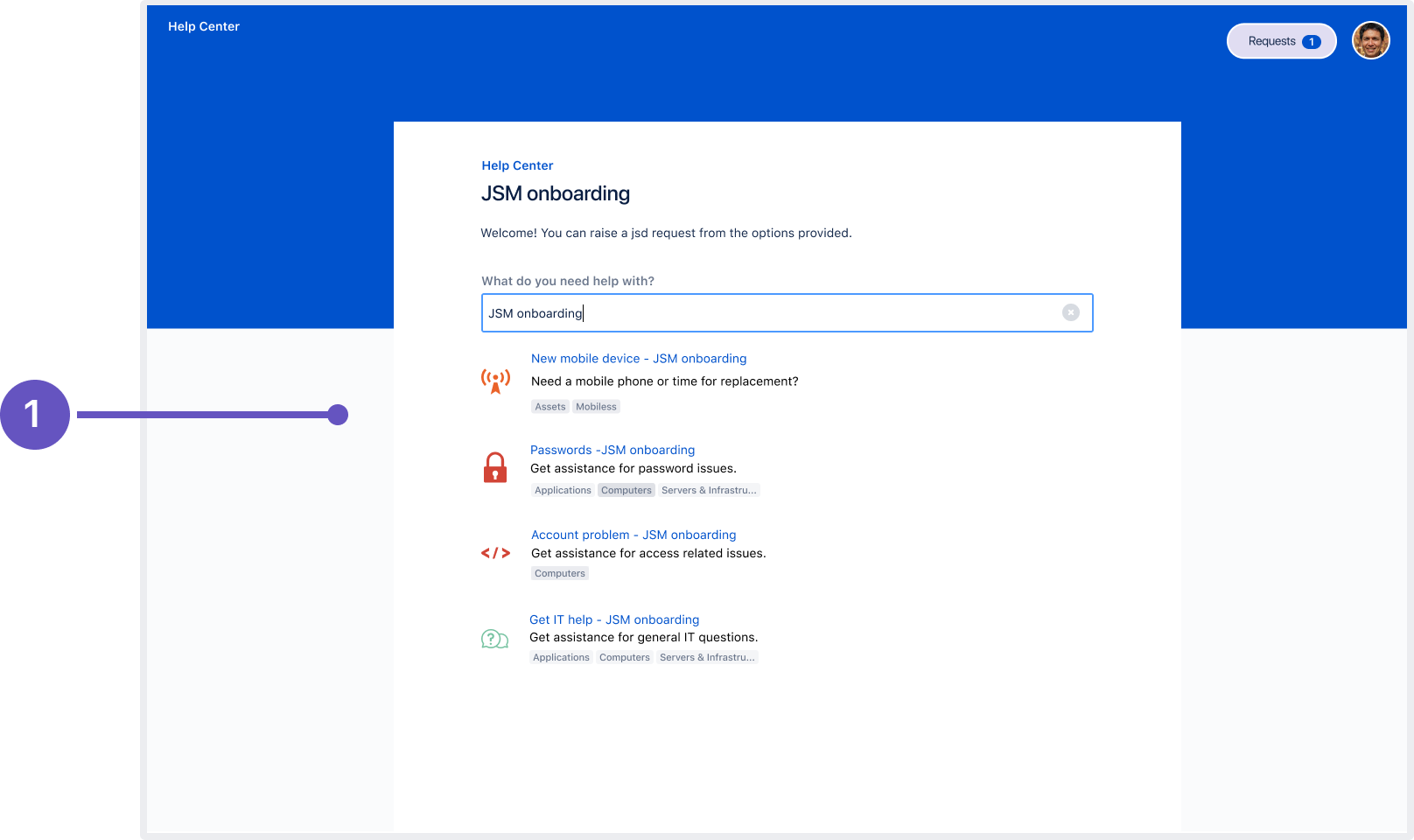Click Applications tag under Passwords
1414x840 pixels.
coord(563,490)
